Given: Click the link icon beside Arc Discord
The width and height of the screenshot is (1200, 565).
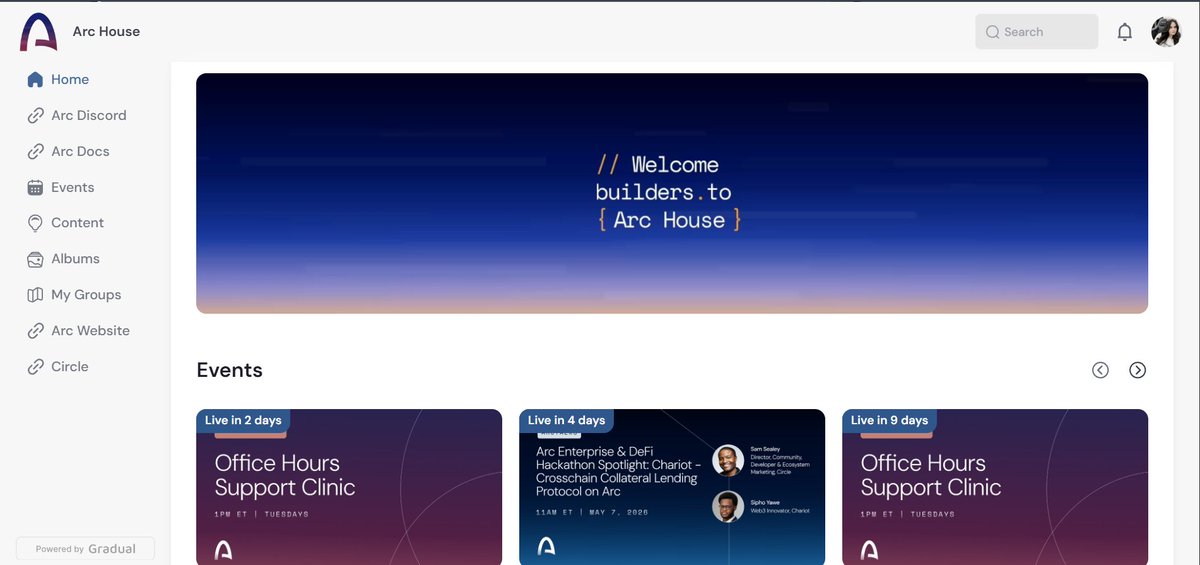Looking at the screenshot, I should [x=35, y=115].
